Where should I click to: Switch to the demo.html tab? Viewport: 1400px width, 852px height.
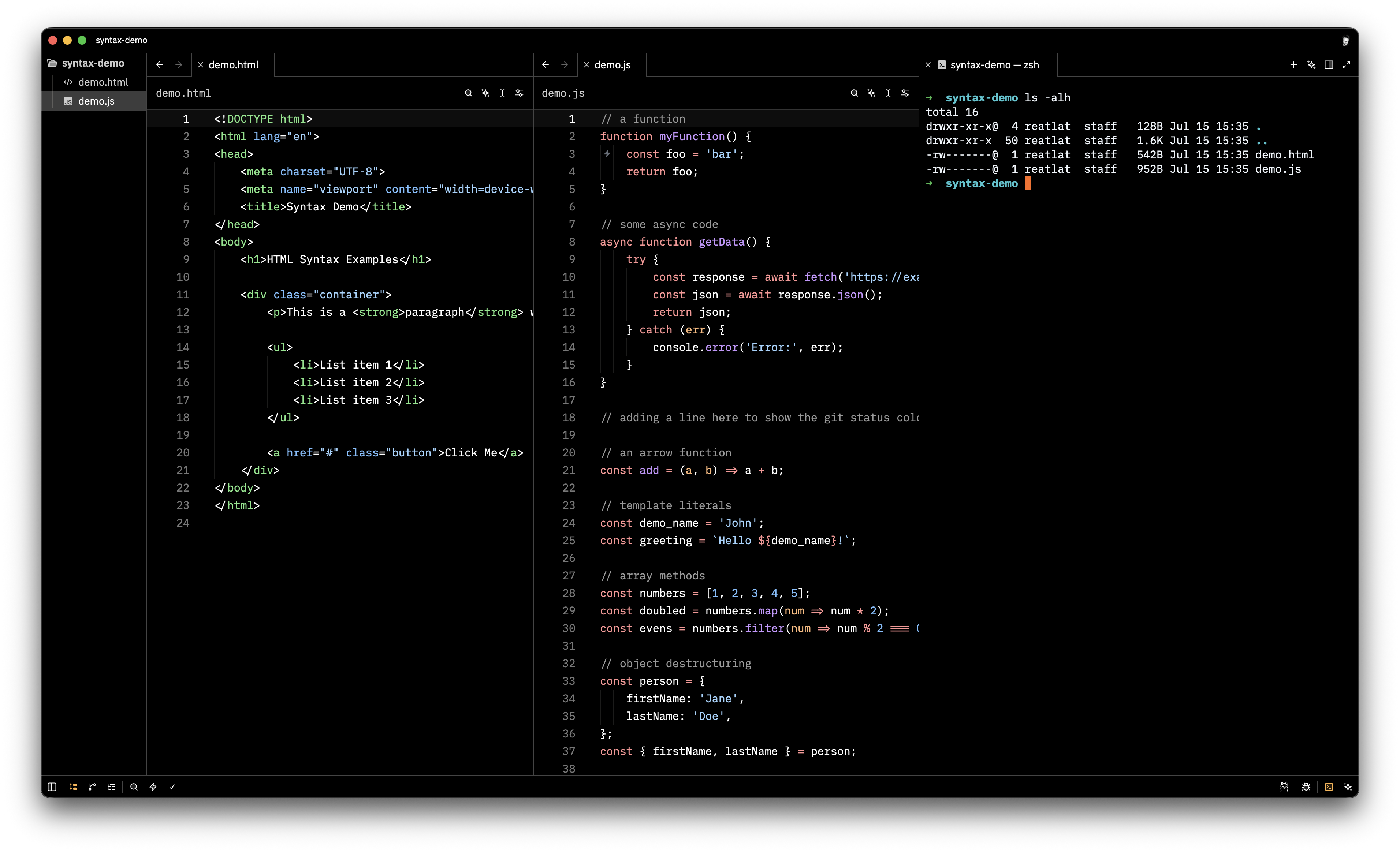click(x=234, y=65)
